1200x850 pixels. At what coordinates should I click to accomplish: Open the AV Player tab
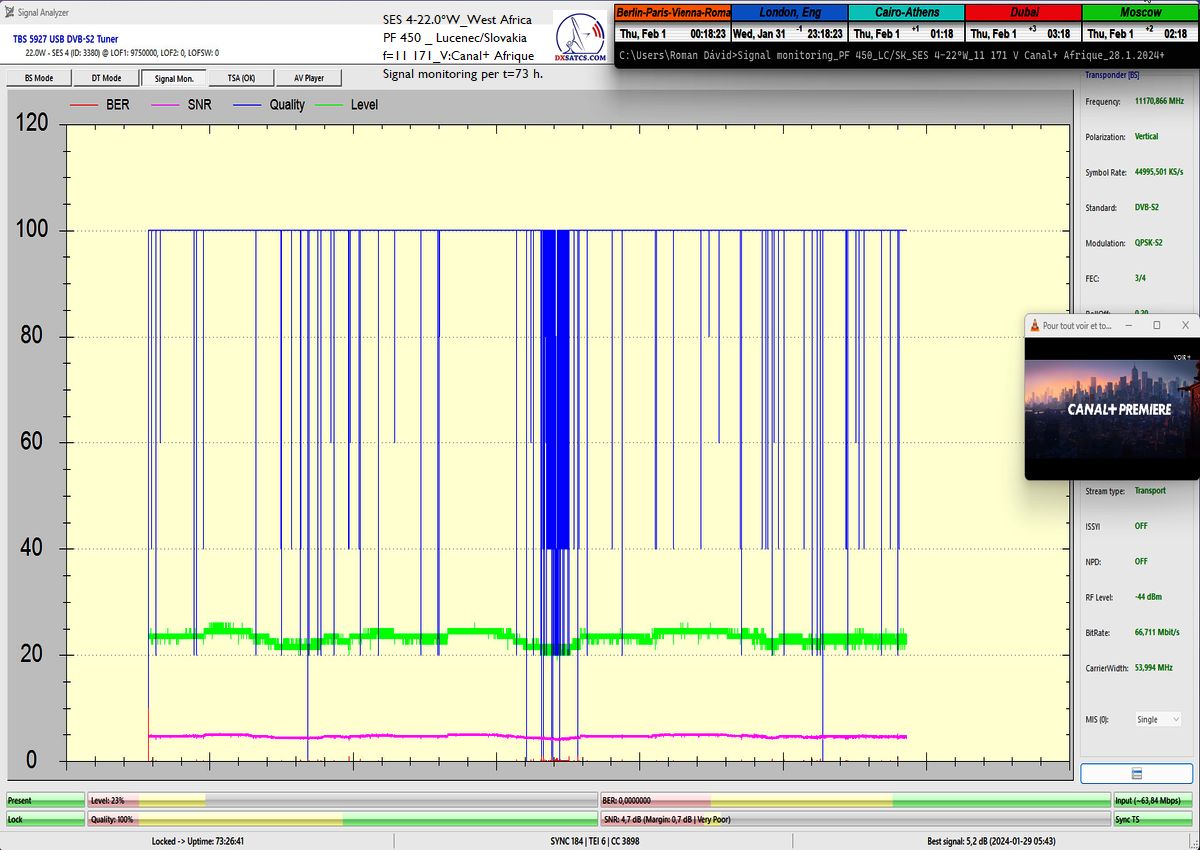pos(308,78)
